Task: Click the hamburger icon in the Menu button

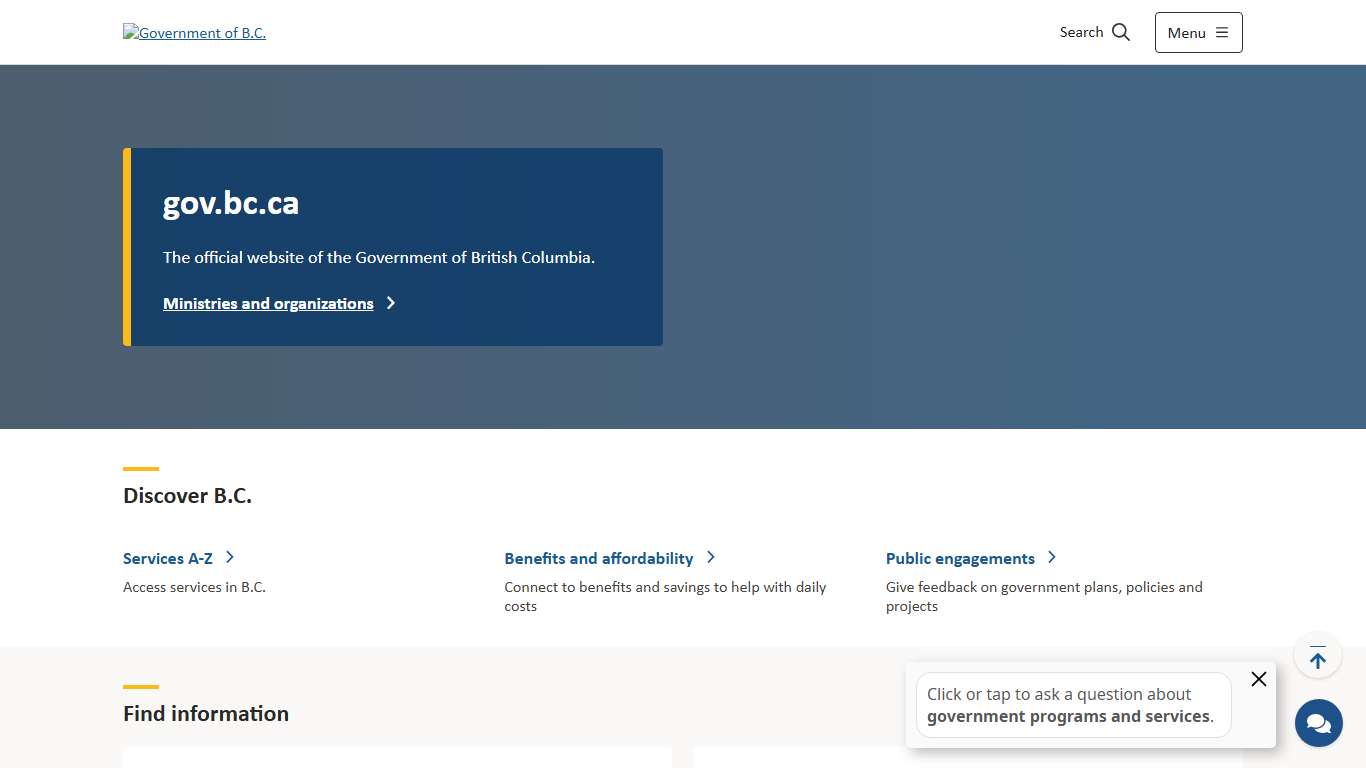Action: point(1221,33)
